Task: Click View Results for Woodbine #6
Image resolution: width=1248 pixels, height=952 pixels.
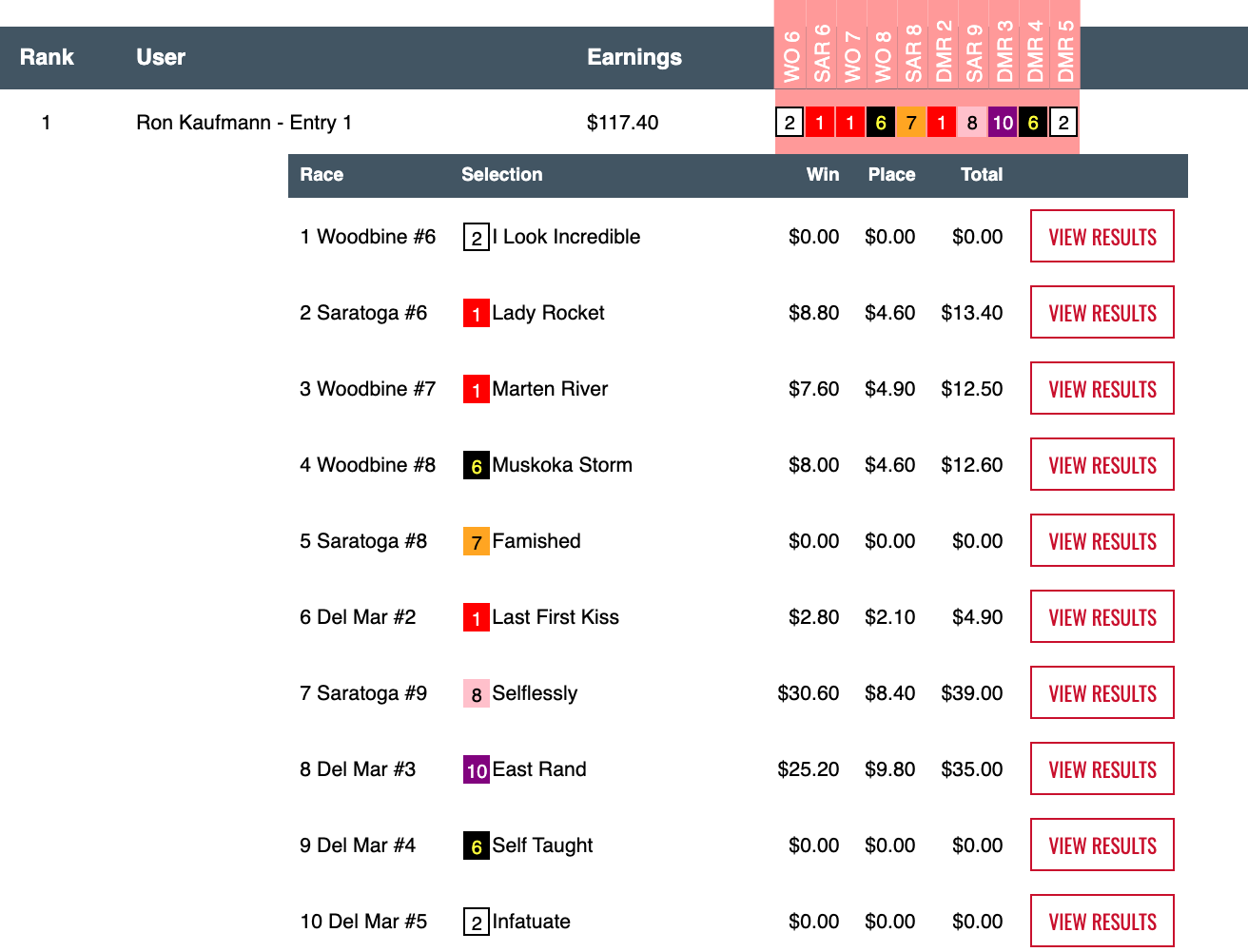Action: pos(1102,237)
